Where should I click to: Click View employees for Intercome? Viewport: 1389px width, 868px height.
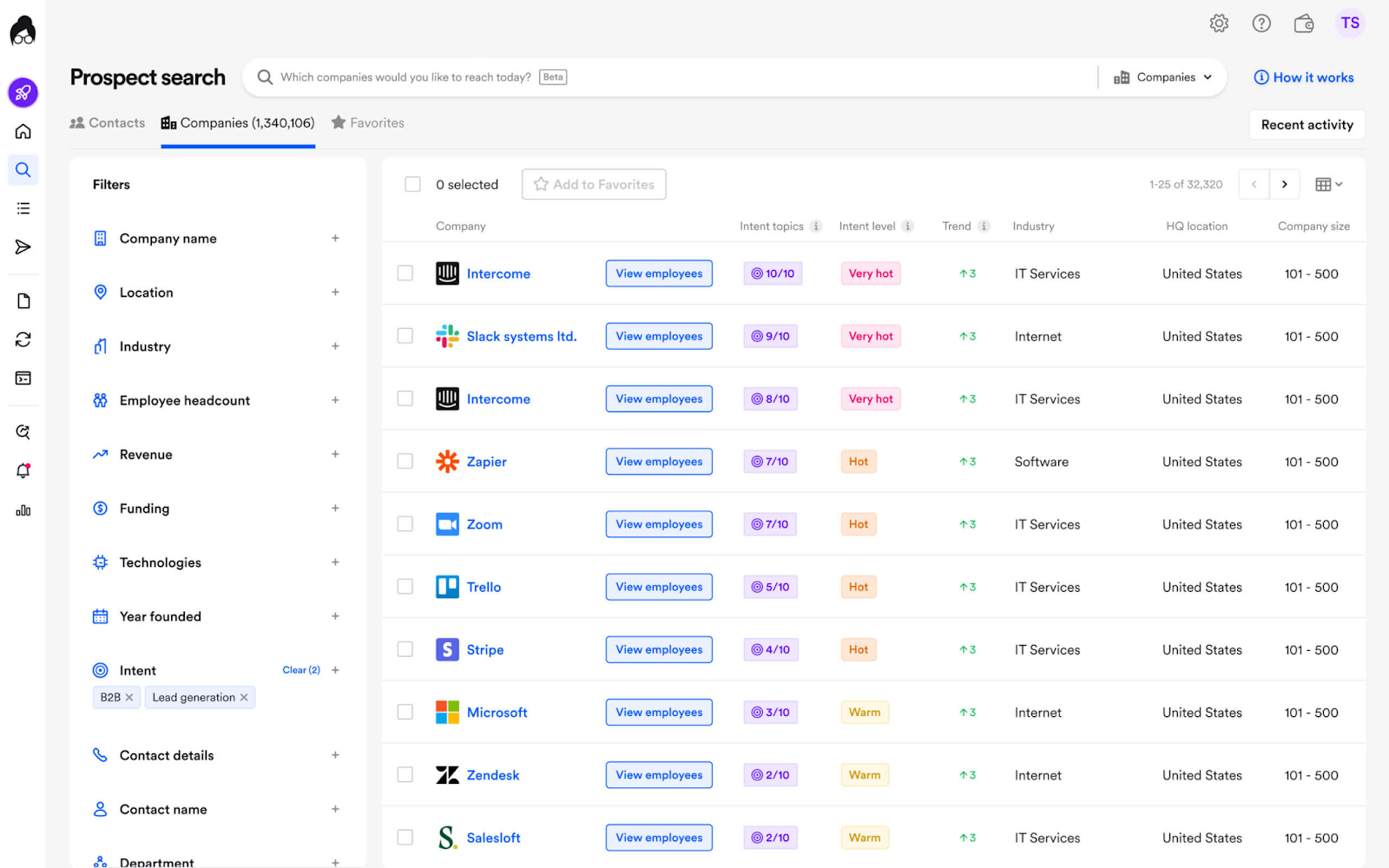coord(658,273)
